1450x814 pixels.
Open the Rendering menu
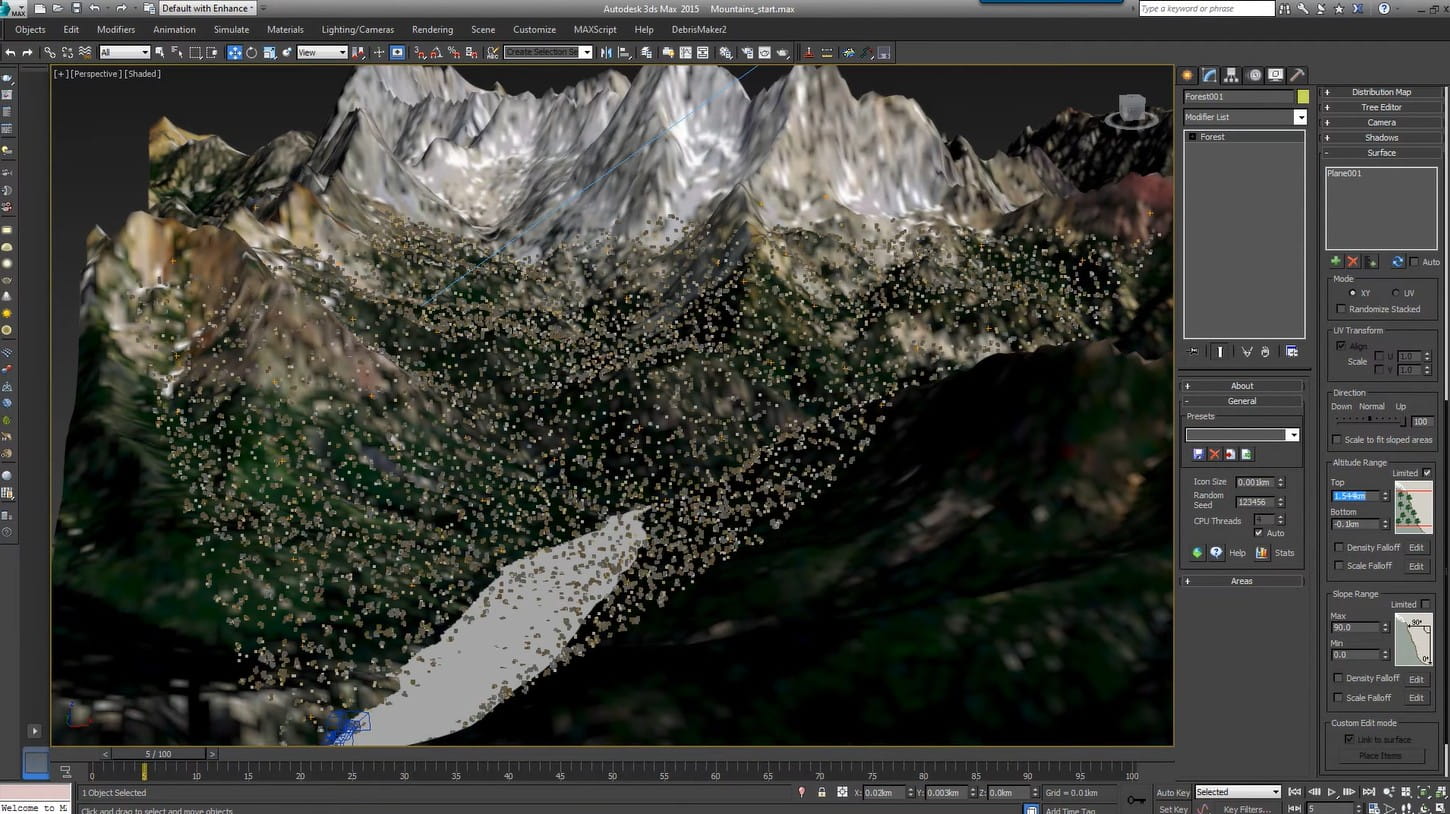click(432, 30)
